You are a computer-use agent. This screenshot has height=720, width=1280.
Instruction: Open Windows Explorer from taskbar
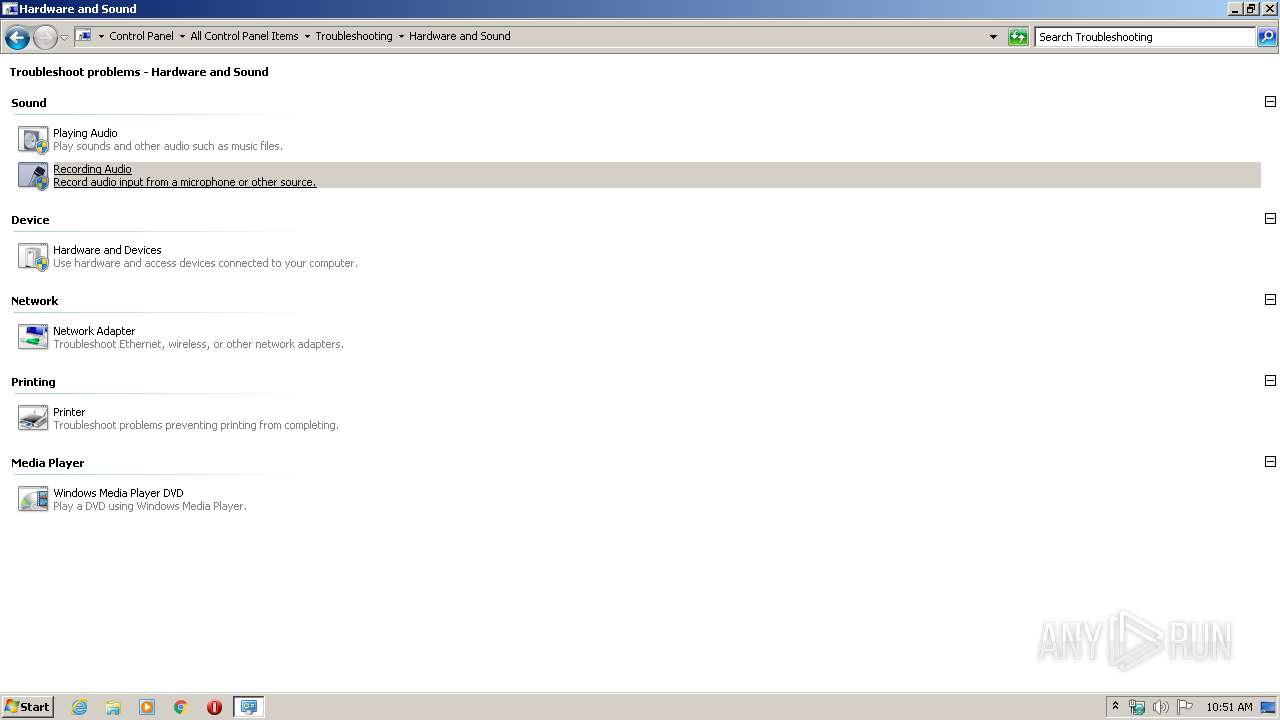point(113,707)
